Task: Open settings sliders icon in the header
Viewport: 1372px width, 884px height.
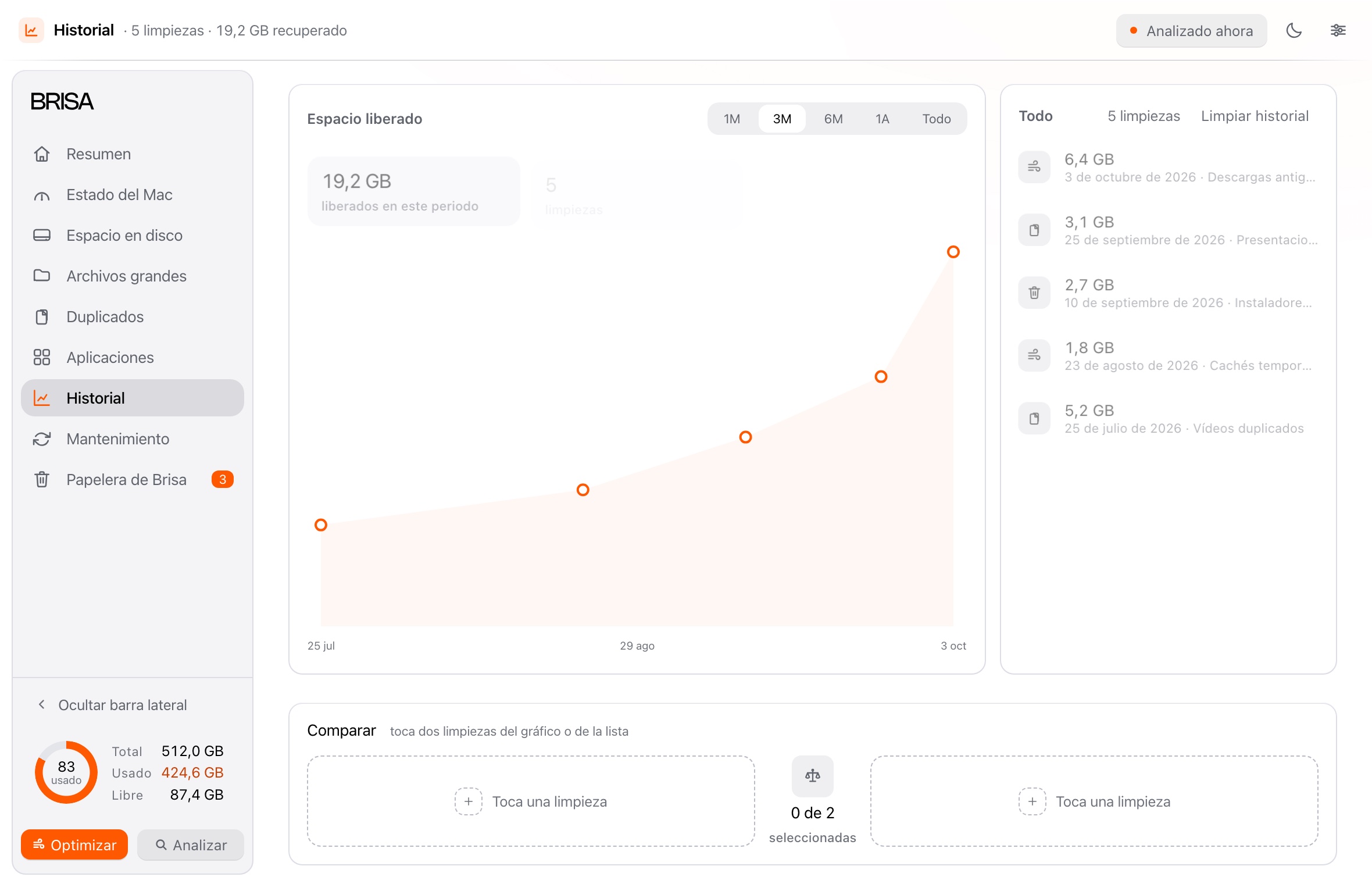Action: 1338,30
